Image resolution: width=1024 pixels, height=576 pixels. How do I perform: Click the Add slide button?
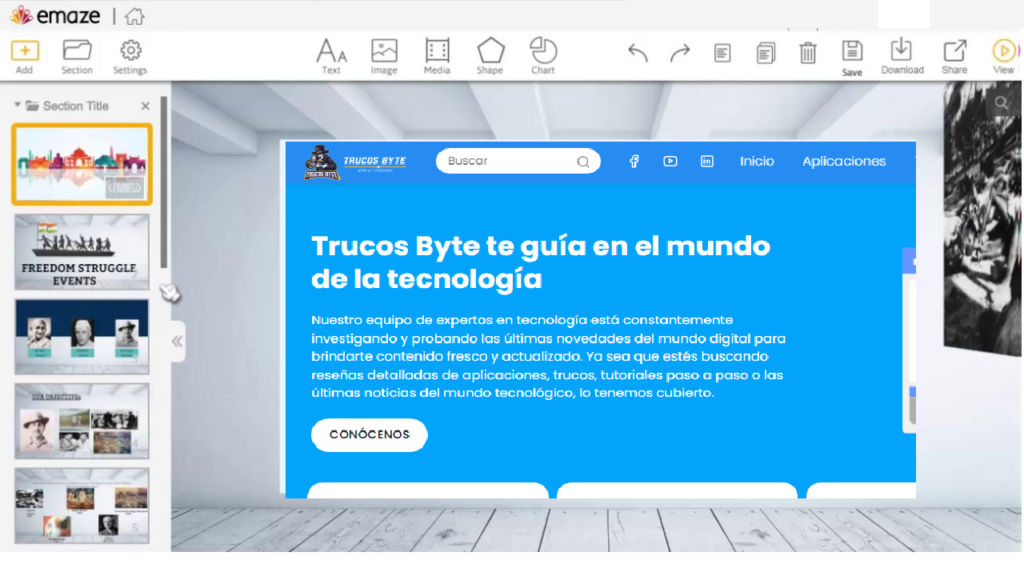(24, 57)
